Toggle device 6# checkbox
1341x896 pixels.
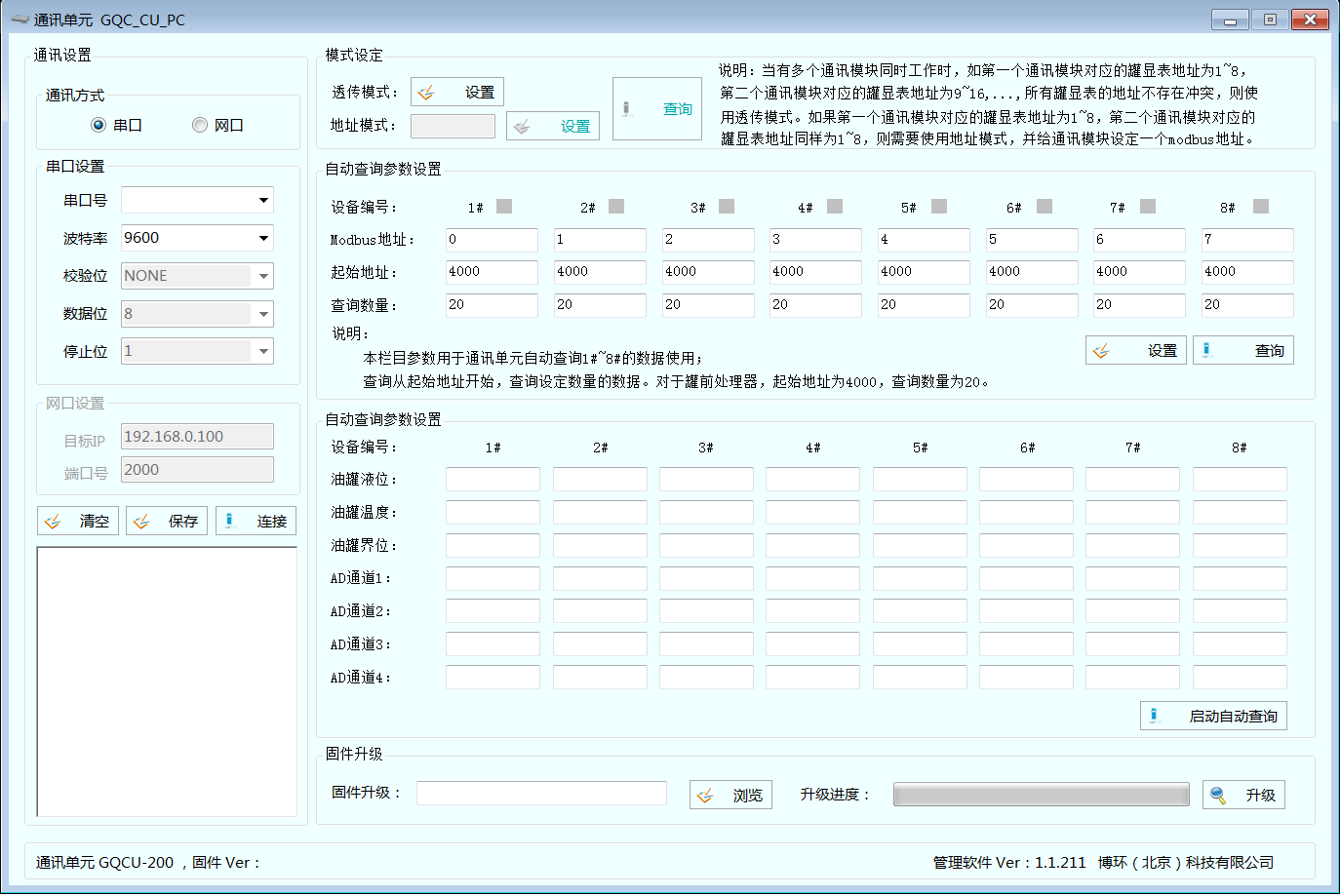click(1045, 206)
